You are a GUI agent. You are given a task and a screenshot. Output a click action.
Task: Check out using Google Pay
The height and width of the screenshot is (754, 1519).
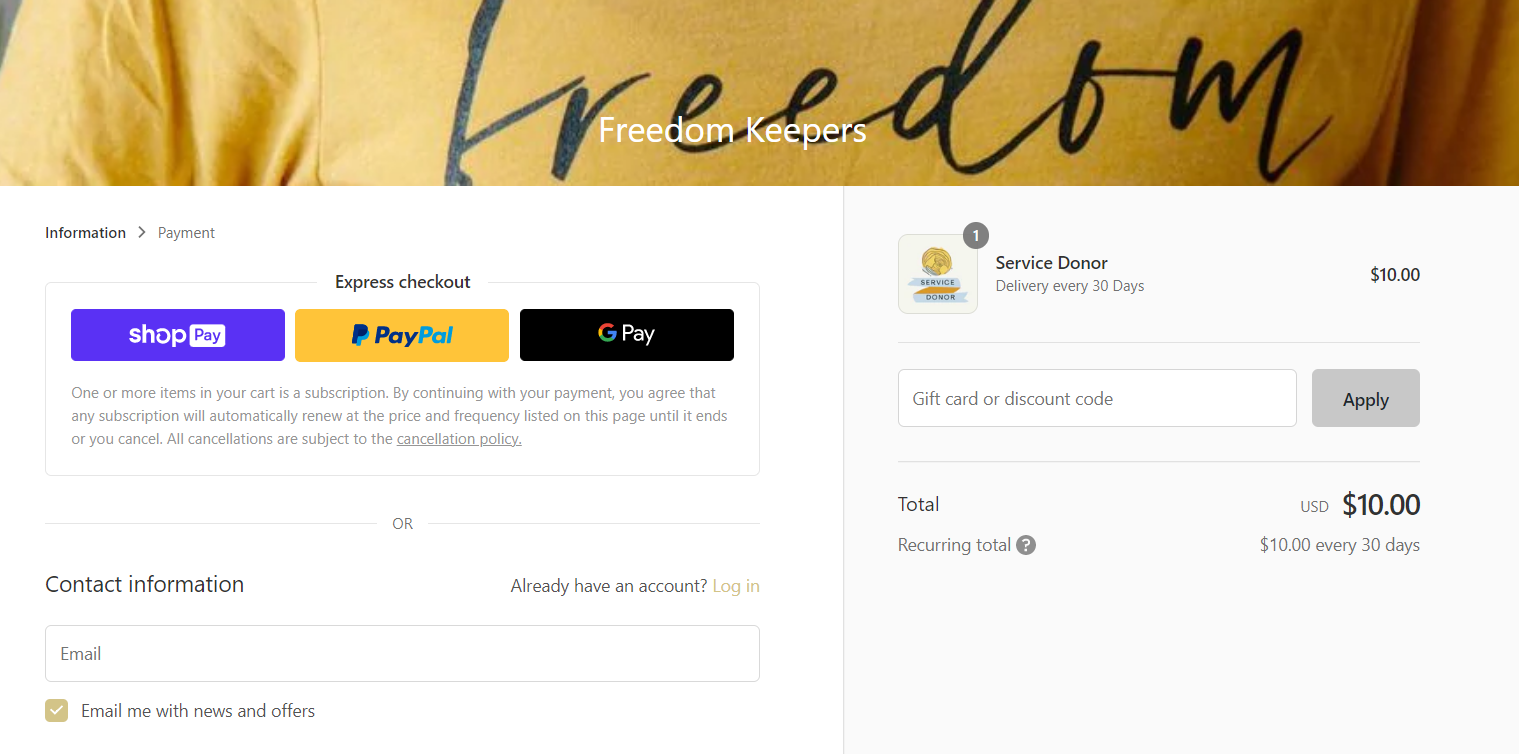[x=627, y=335]
